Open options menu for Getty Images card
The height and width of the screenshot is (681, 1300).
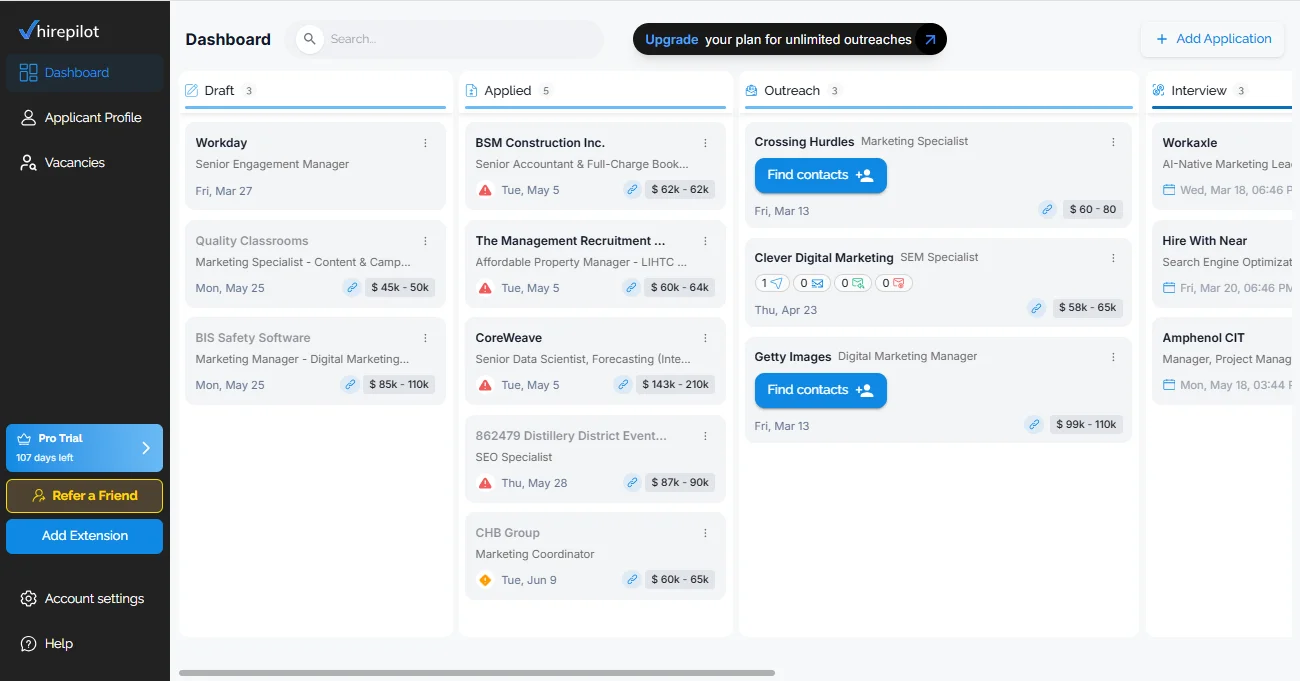1113,357
